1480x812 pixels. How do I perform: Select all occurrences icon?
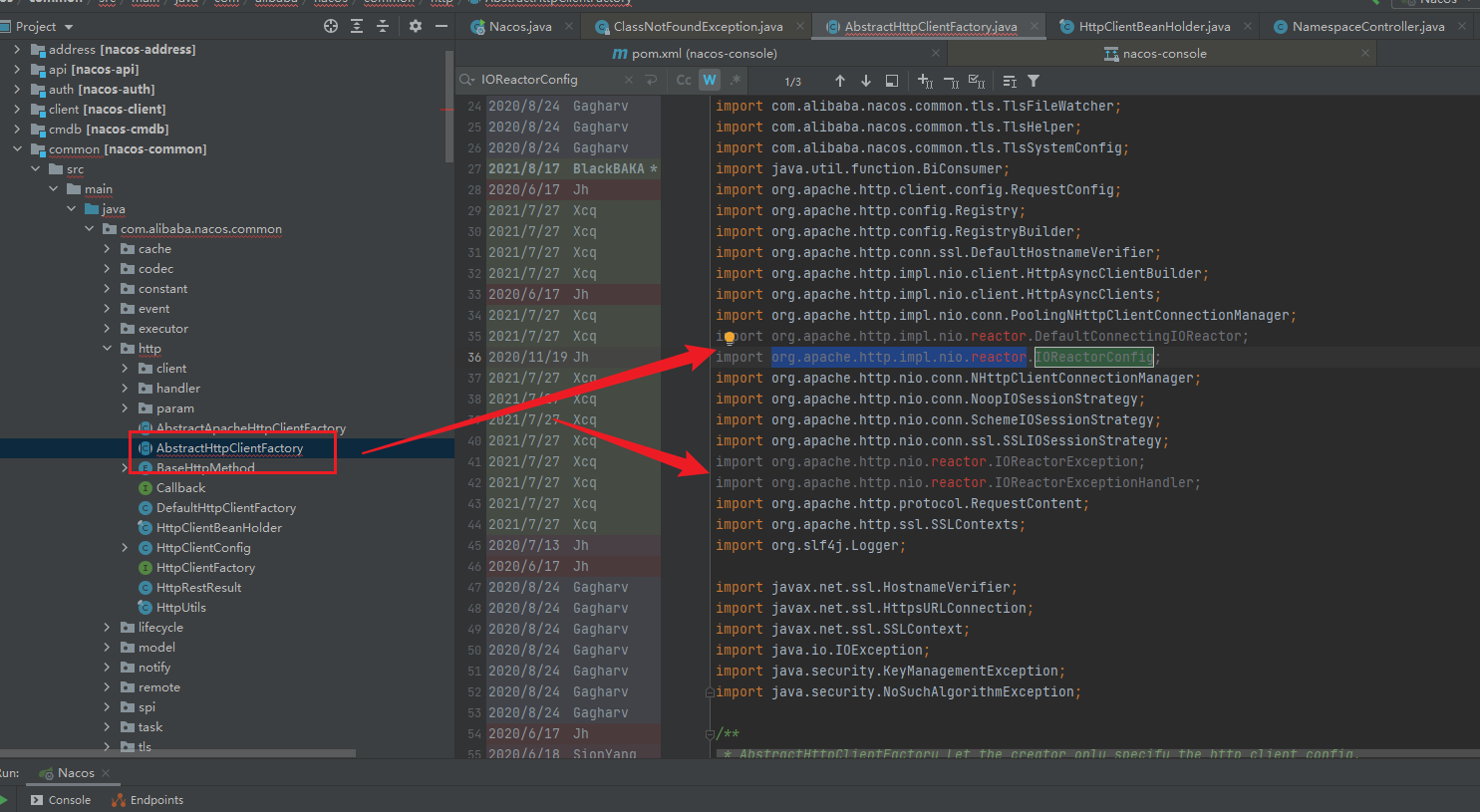point(977,81)
